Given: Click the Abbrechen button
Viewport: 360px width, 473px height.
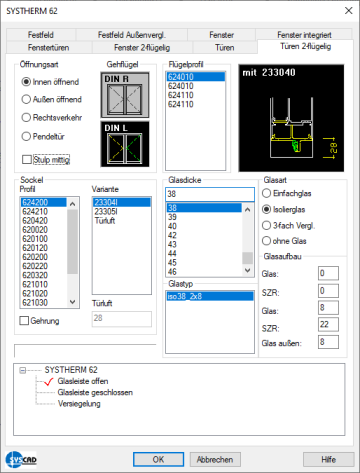Looking at the screenshot, I should (x=215, y=459).
